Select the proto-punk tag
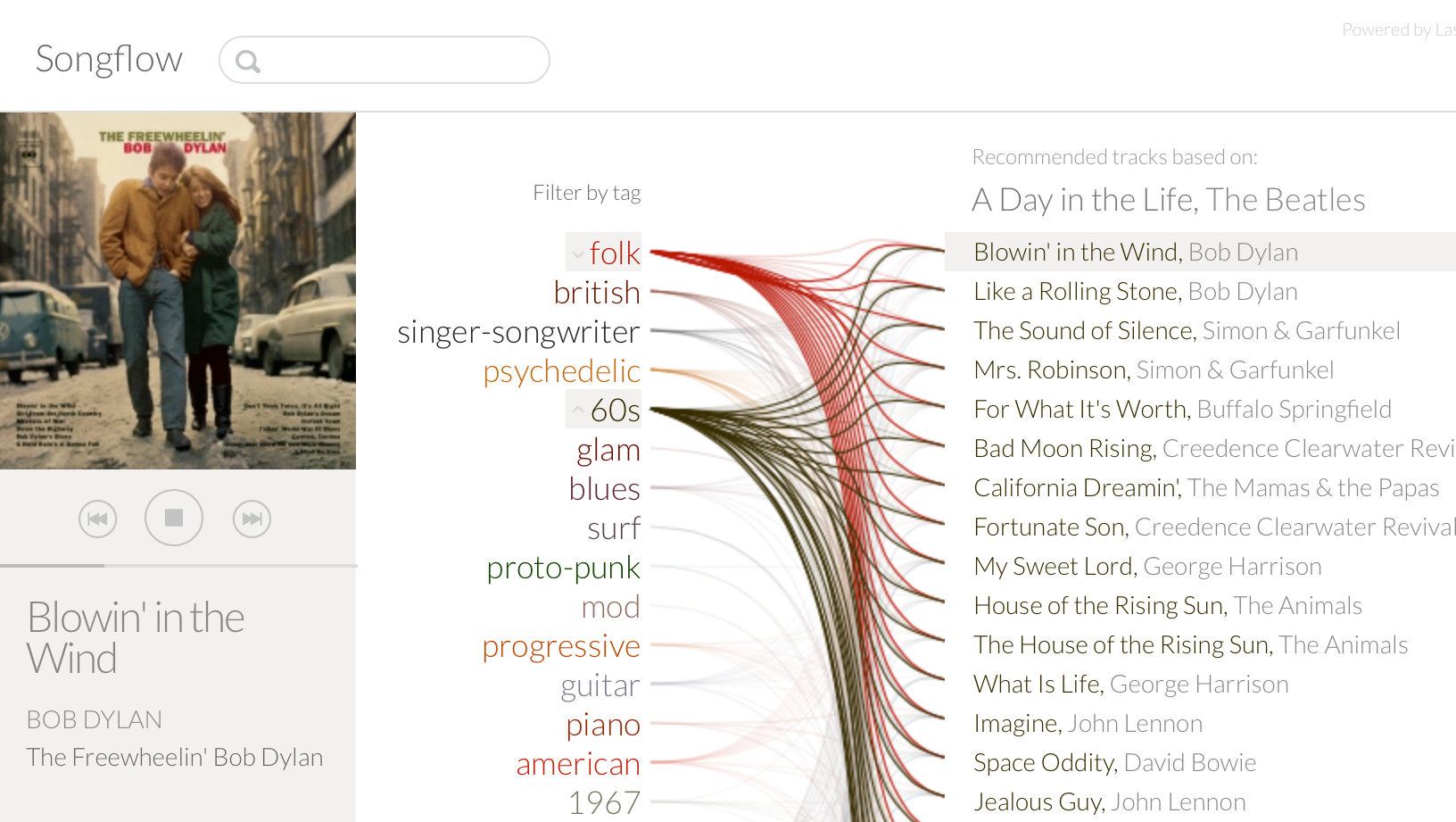Viewport: 1456px width, 822px height. pyautogui.click(x=563, y=568)
